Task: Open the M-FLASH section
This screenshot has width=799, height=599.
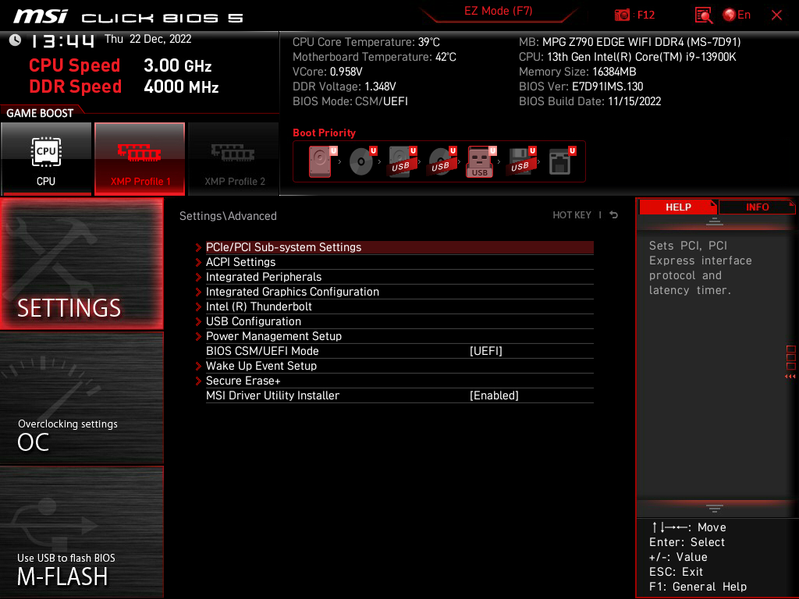Action: click(x=82, y=531)
